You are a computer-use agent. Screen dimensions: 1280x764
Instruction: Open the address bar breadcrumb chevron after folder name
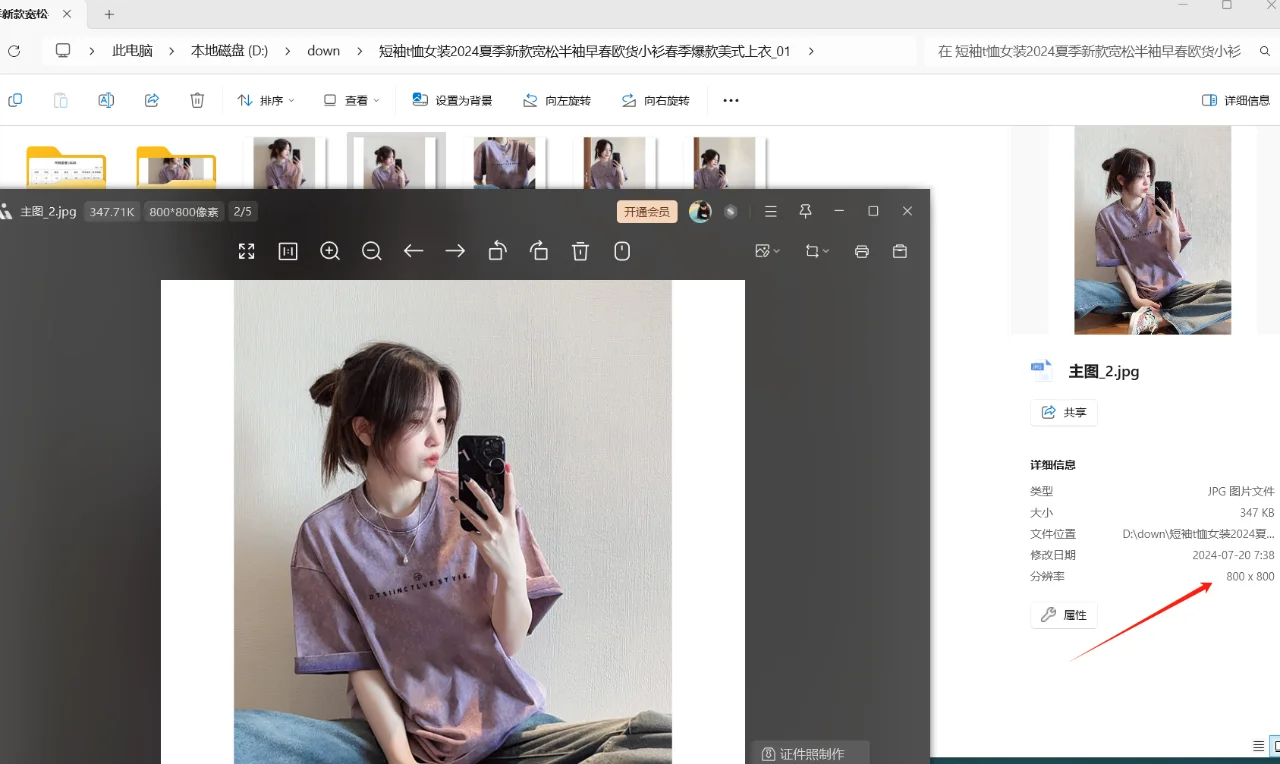811,50
